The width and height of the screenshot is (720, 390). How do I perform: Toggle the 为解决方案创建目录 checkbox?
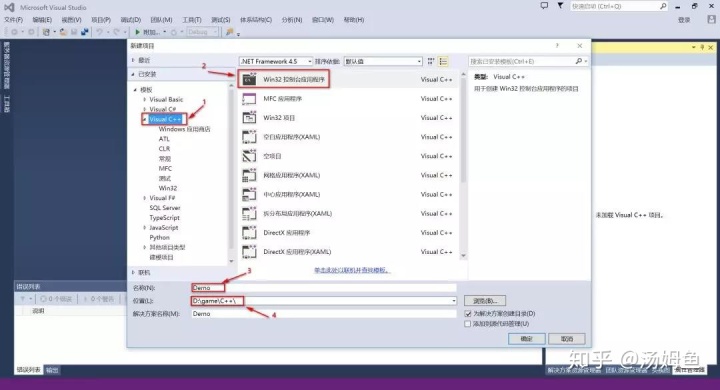pyautogui.click(x=468, y=314)
